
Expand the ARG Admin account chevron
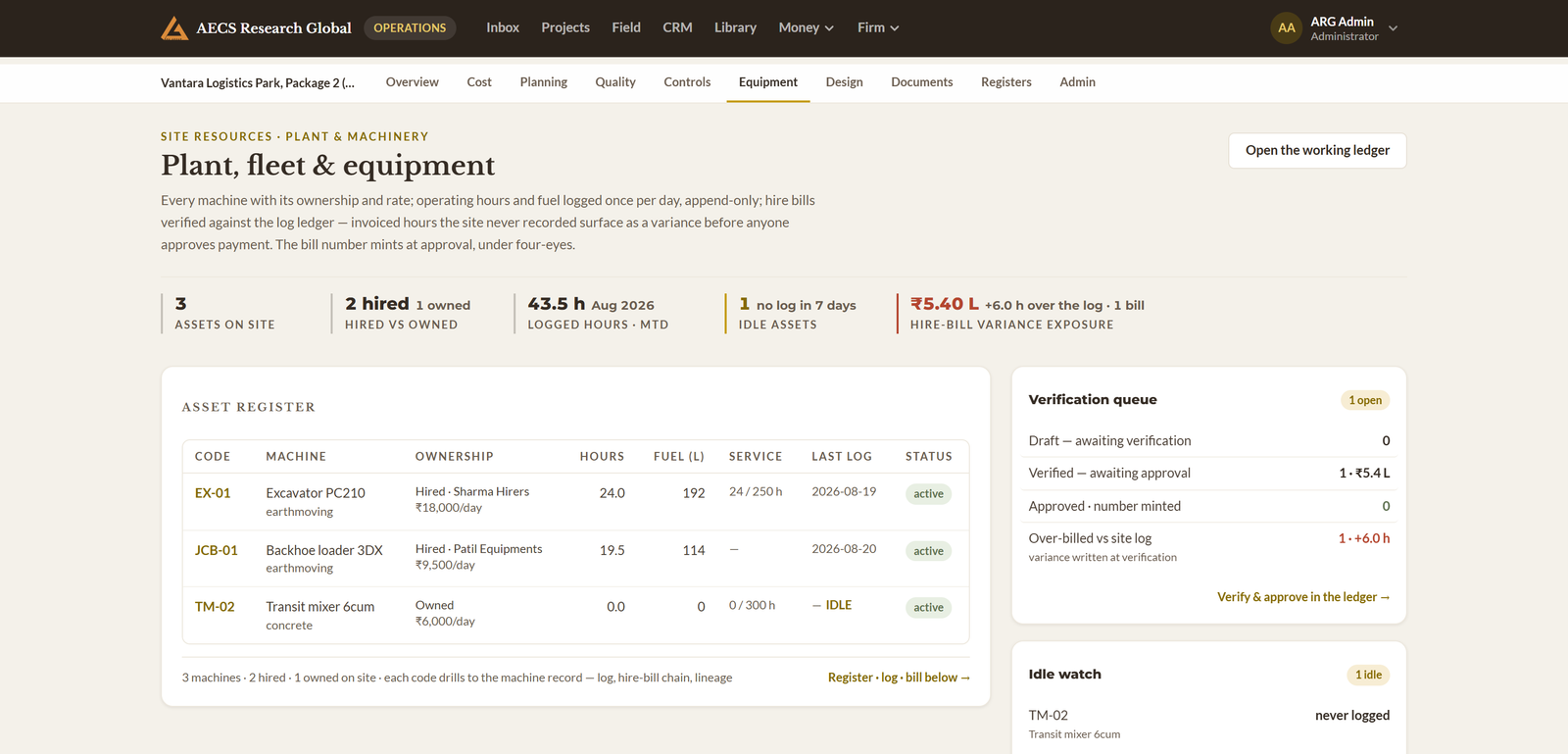coord(1393,28)
